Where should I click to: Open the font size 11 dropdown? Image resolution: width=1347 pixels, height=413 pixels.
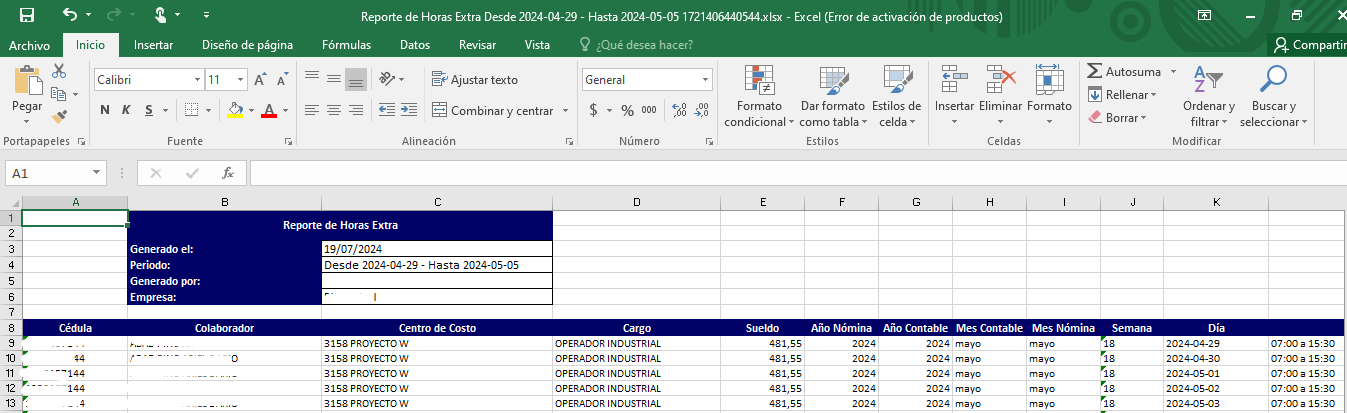point(241,80)
